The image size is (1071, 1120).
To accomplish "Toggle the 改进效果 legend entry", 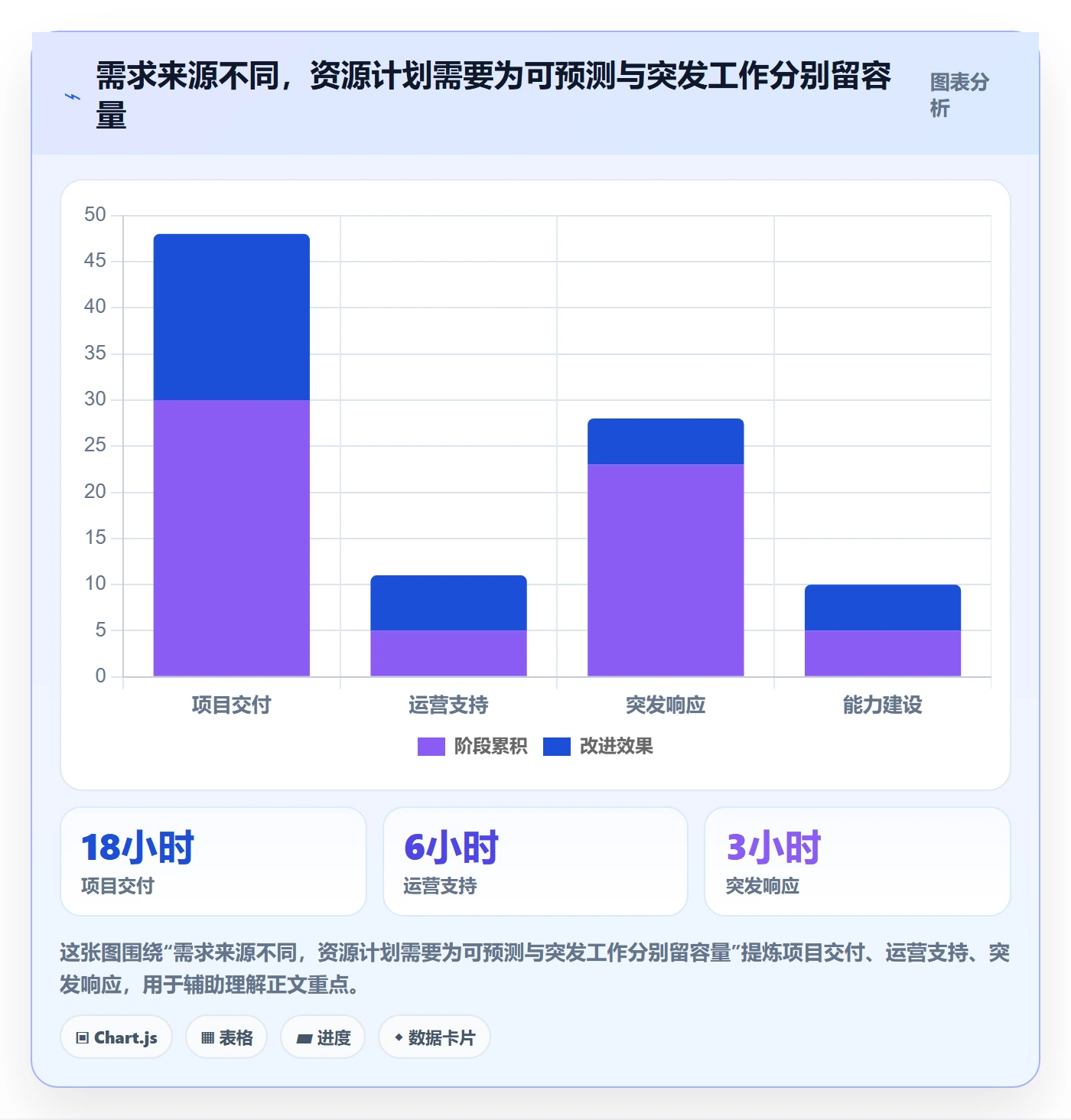I will click(598, 746).
